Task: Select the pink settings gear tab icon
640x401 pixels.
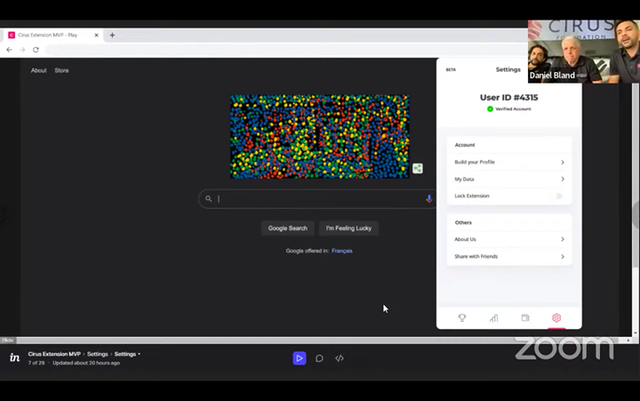Action: tap(556, 318)
